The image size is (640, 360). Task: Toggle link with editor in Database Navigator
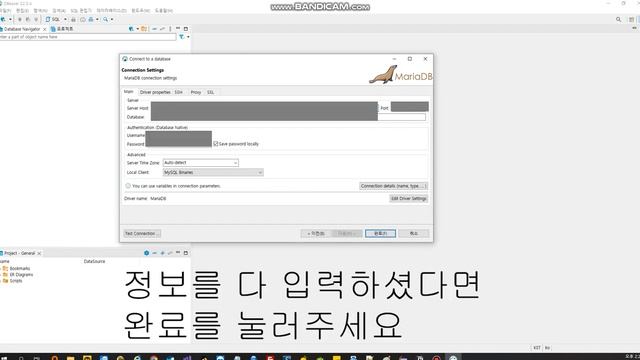coord(162,29)
